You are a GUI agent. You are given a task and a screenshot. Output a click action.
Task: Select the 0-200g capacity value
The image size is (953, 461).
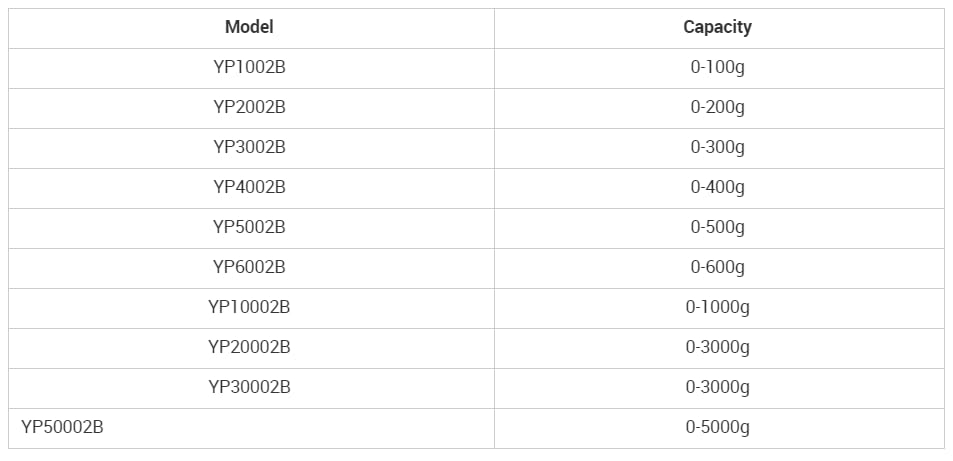717,107
